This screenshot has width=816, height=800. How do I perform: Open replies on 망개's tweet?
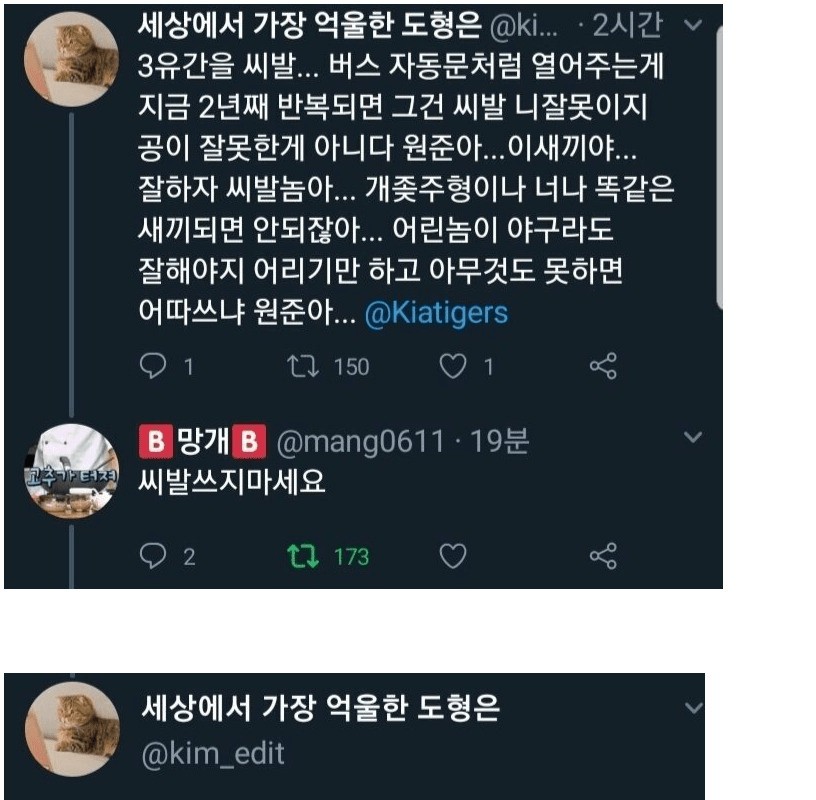[x=153, y=556]
